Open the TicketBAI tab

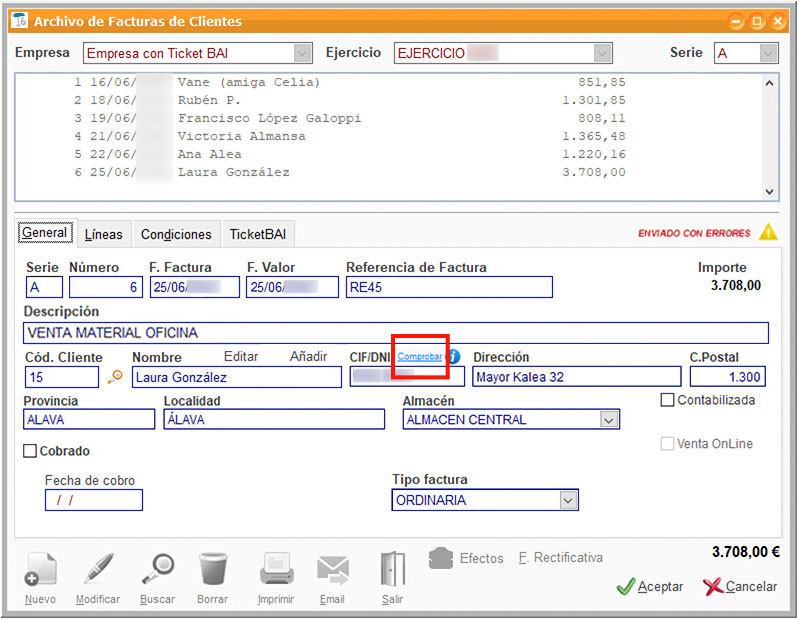click(258, 234)
